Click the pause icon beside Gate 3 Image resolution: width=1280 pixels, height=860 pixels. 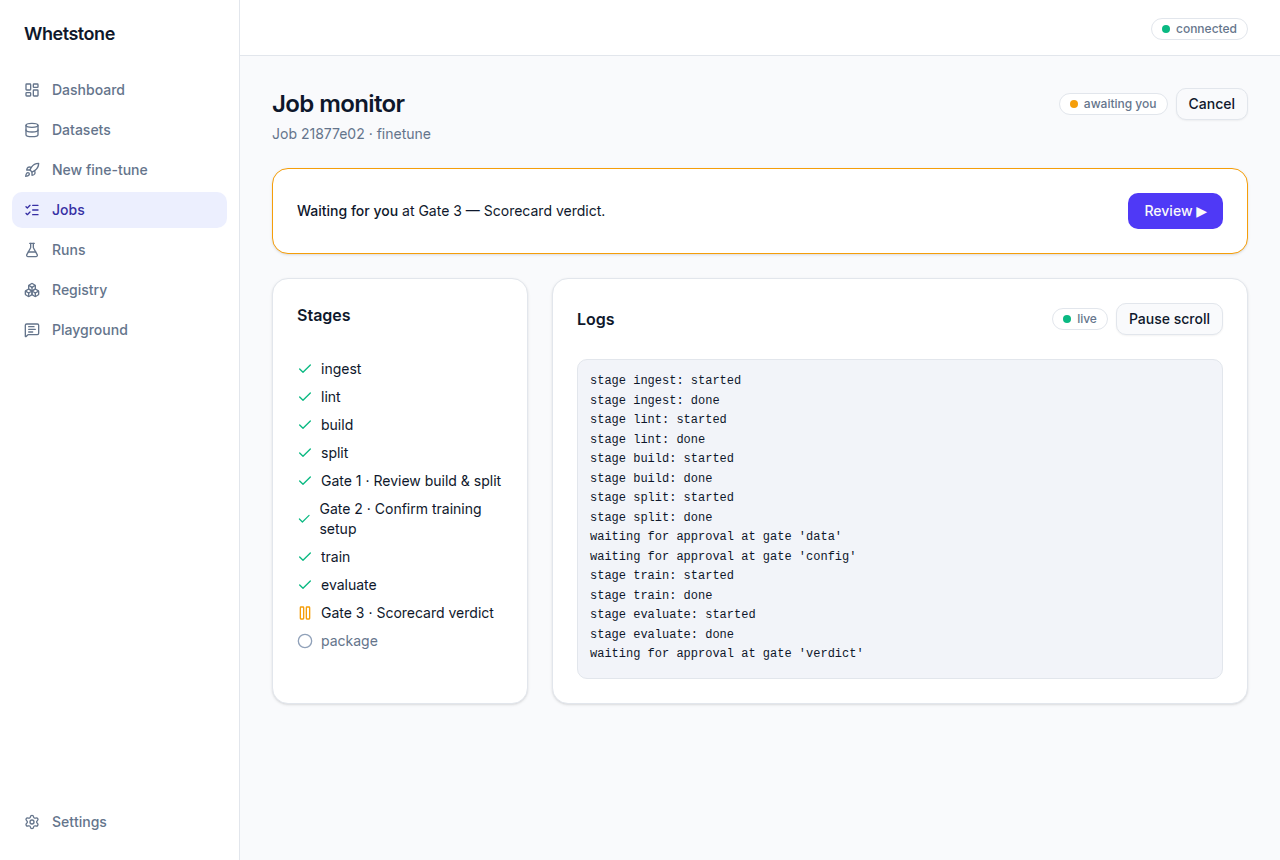tap(305, 613)
